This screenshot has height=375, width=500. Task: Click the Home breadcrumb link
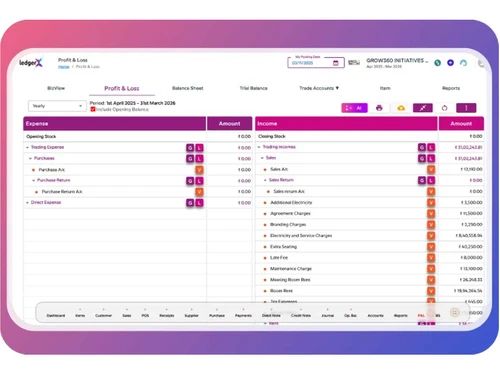[63, 67]
